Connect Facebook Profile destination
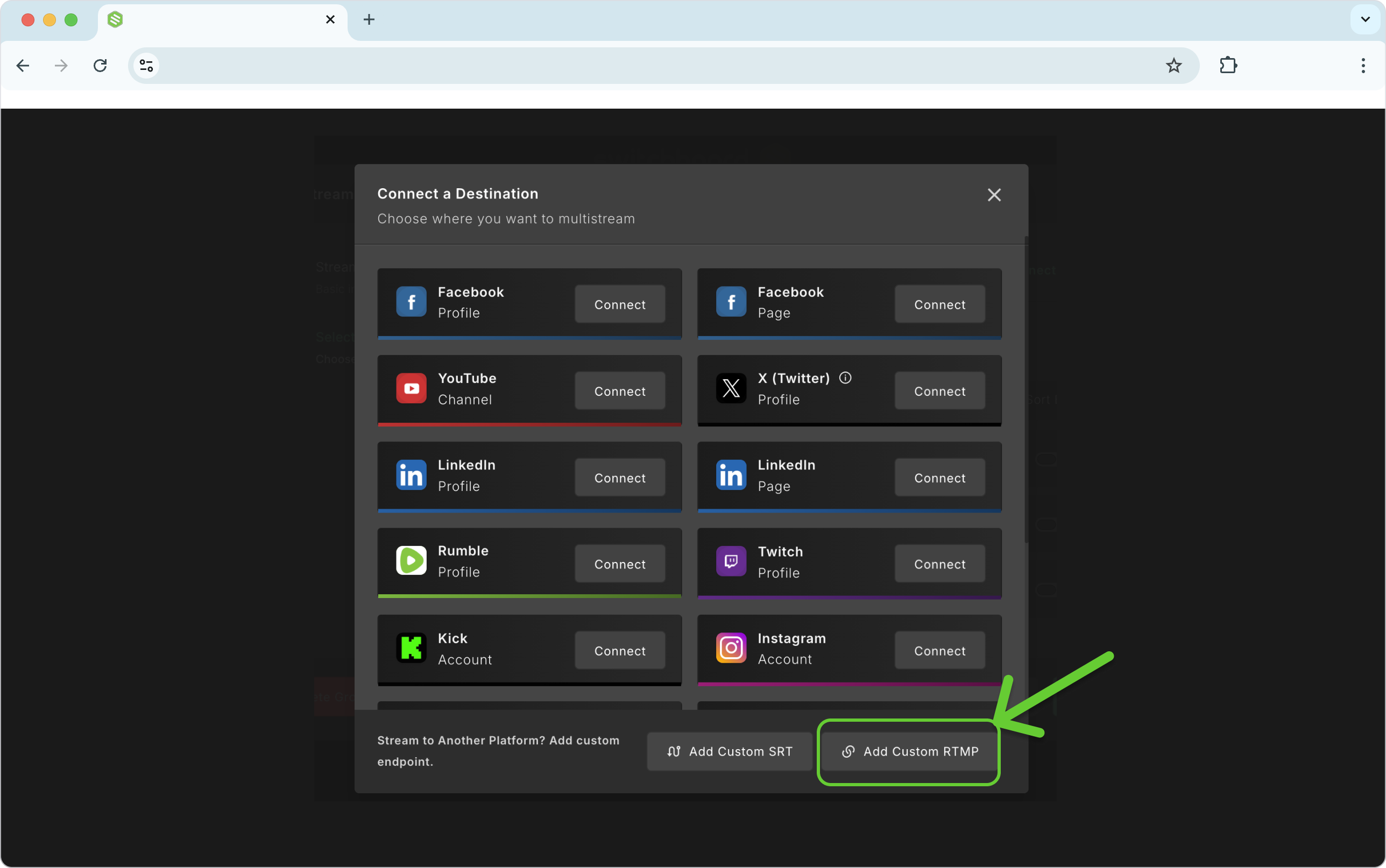The height and width of the screenshot is (868, 1386). [x=619, y=304]
